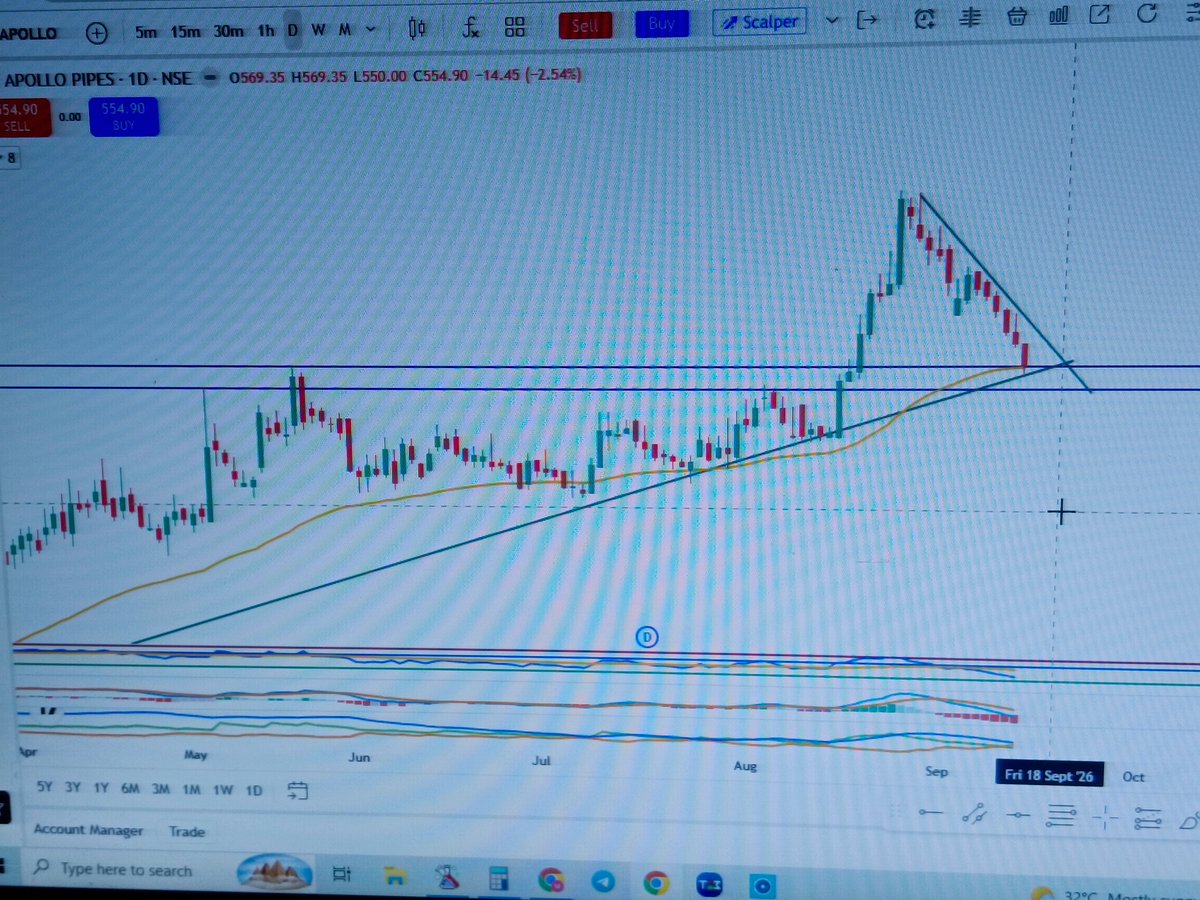The width and height of the screenshot is (1200, 900).
Task: Switch to the 5m timeframe
Action: 146,31
